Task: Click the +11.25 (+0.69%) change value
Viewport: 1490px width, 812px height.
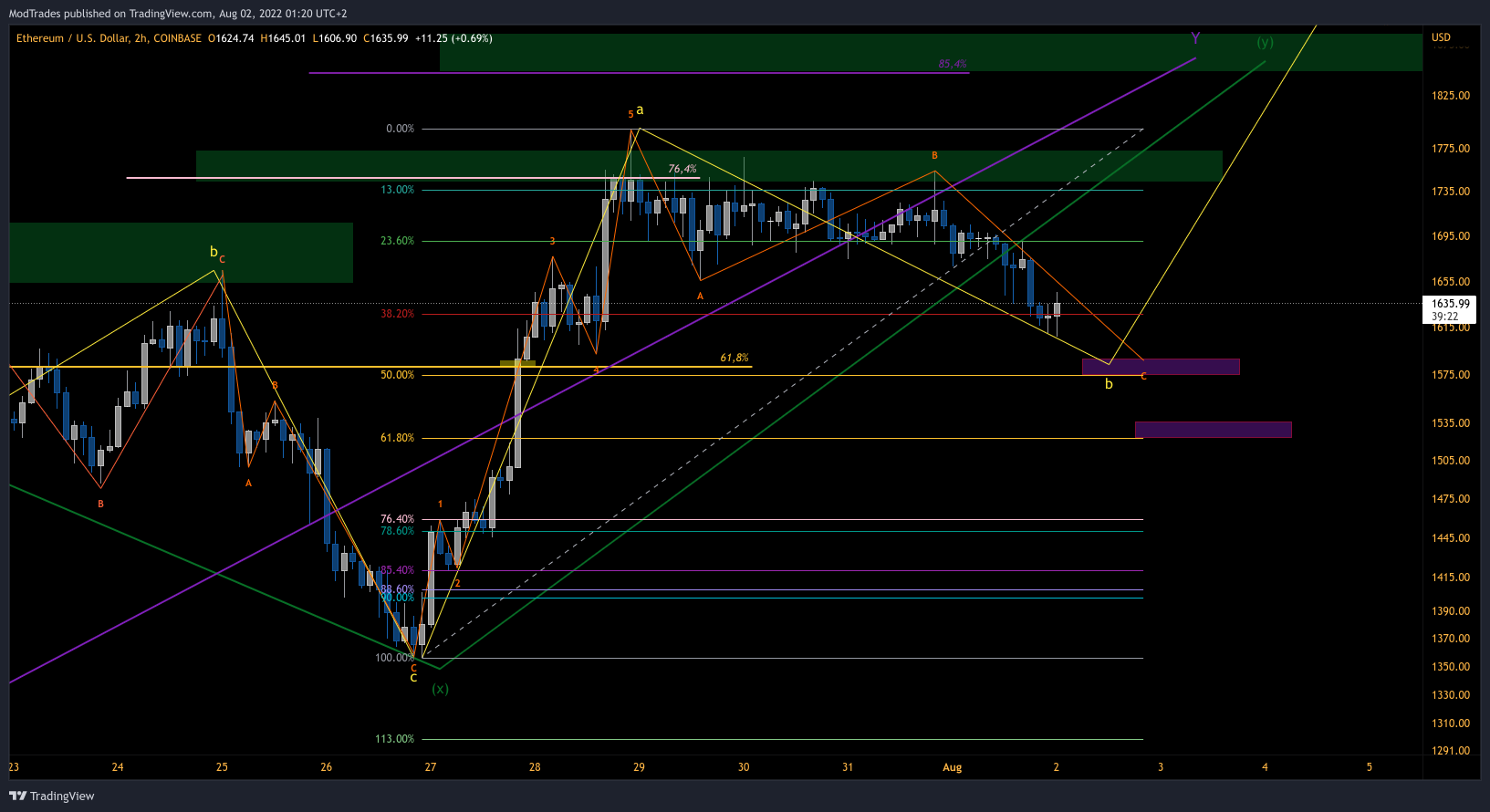Action: click(453, 38)
